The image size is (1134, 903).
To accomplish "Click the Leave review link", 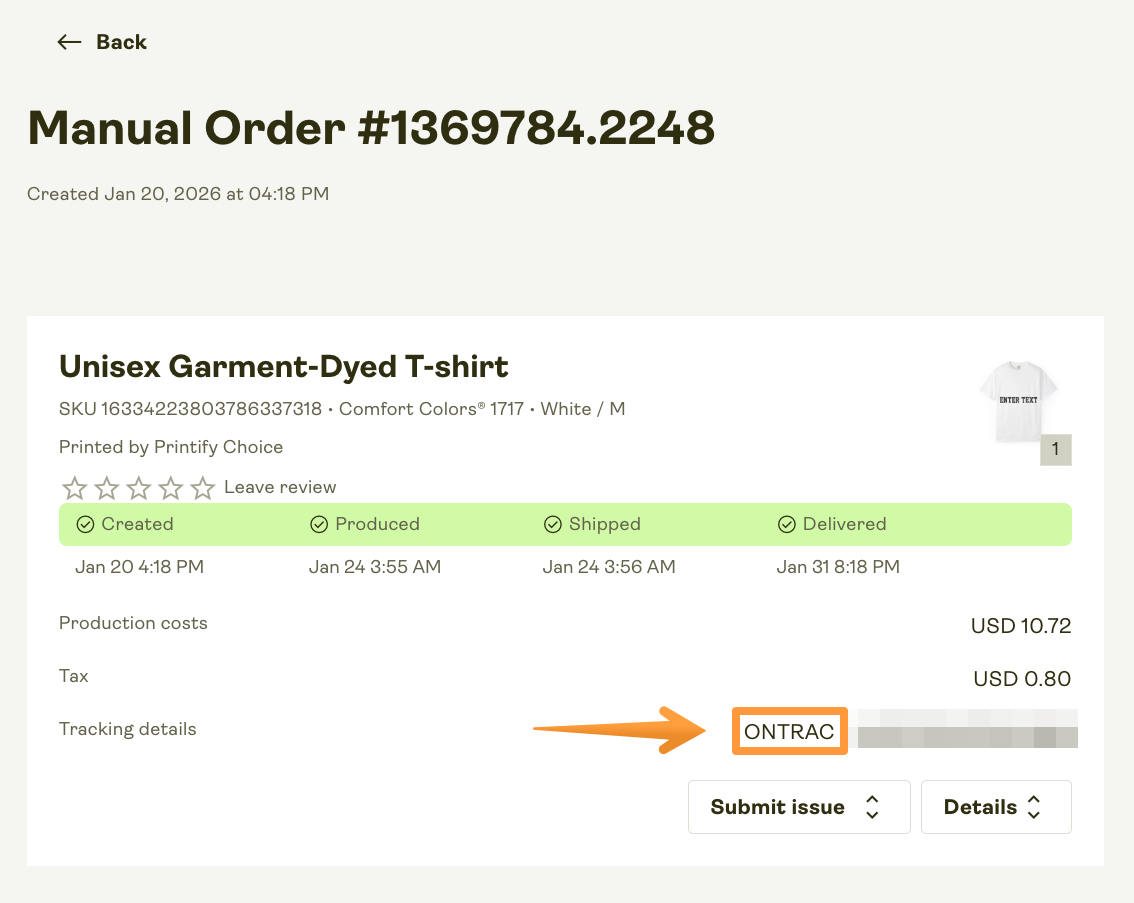I will coord(280,487).
